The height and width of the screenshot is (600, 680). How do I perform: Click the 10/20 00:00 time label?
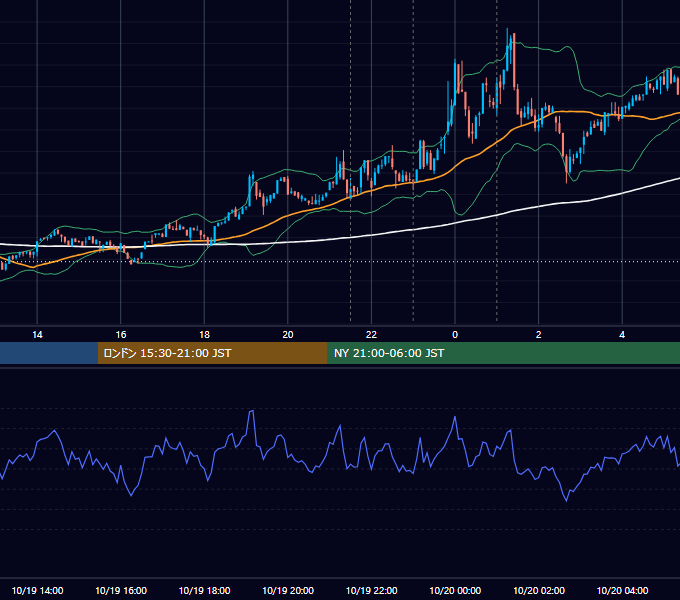[x=455, y=590]
